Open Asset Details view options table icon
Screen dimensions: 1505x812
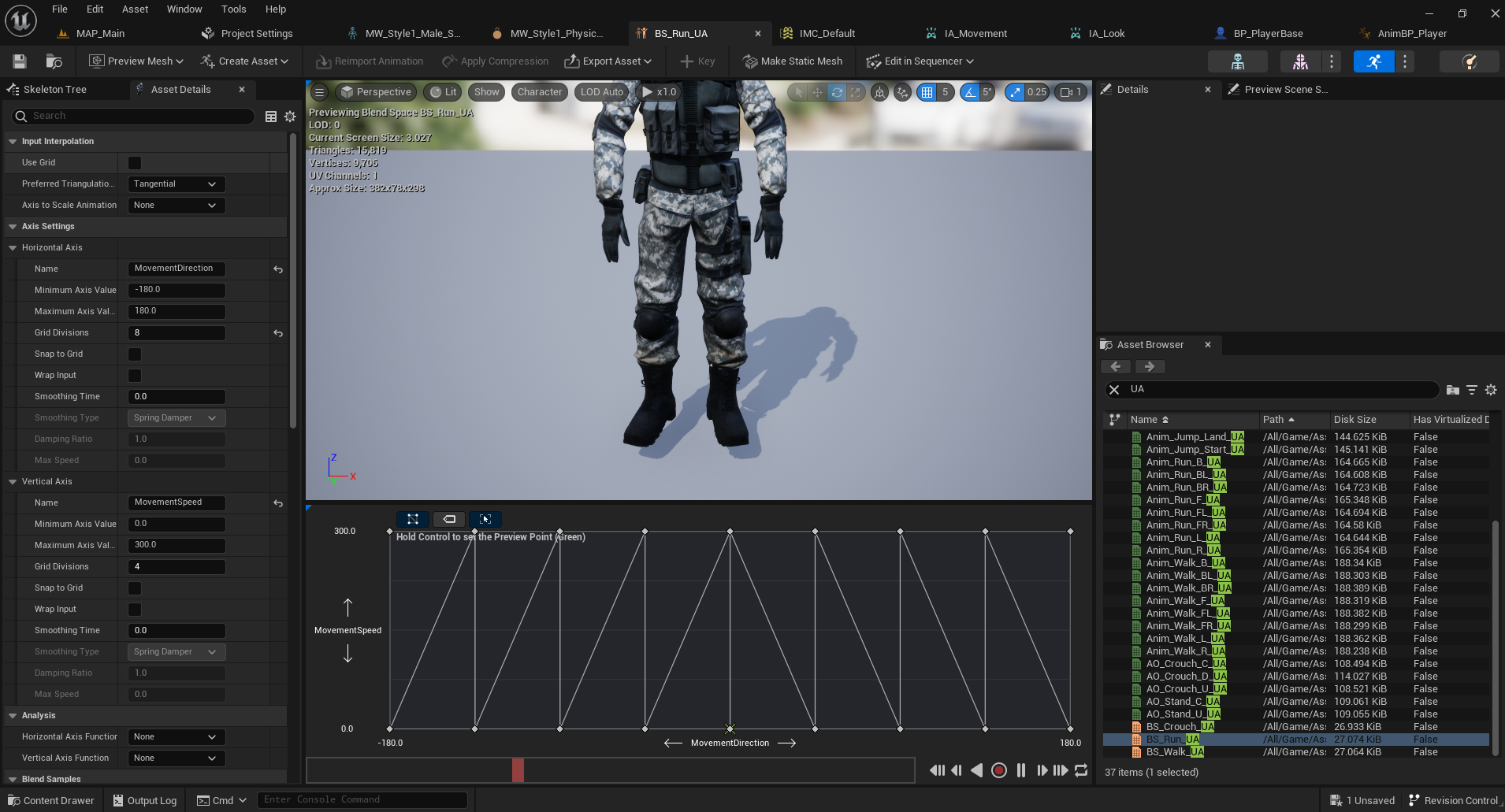pos(271,117)
